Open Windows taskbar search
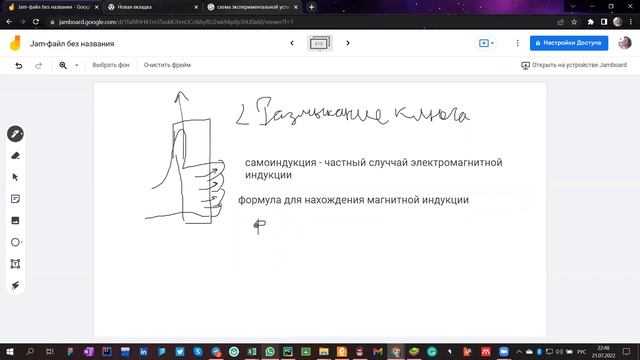Viewport: 640px width, 360px height. click(x=30, y=351)
